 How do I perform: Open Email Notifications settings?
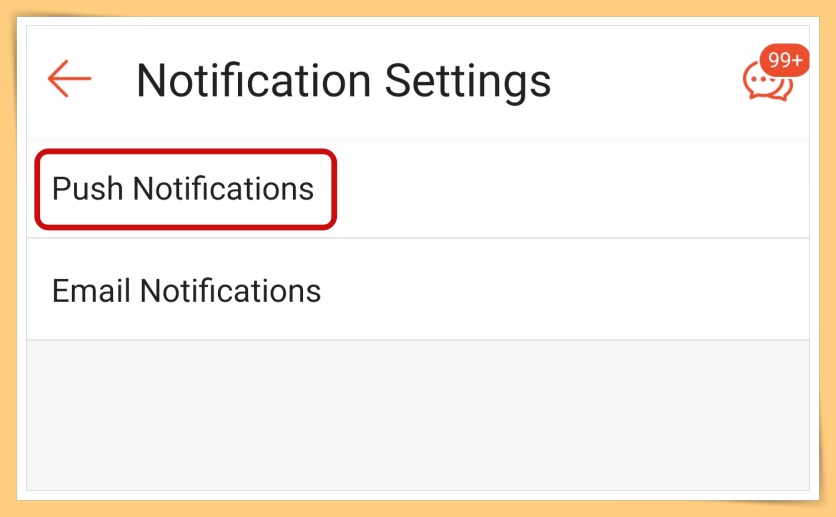point(186,291)
